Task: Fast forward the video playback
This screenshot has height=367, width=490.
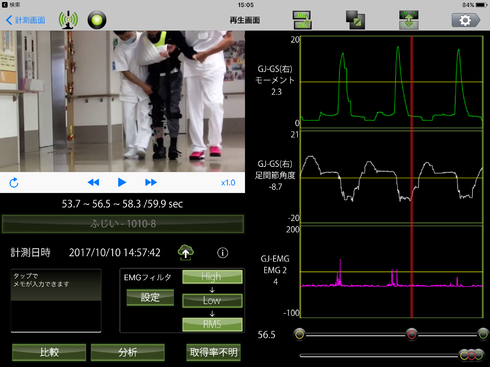Action: coord(151,182)
